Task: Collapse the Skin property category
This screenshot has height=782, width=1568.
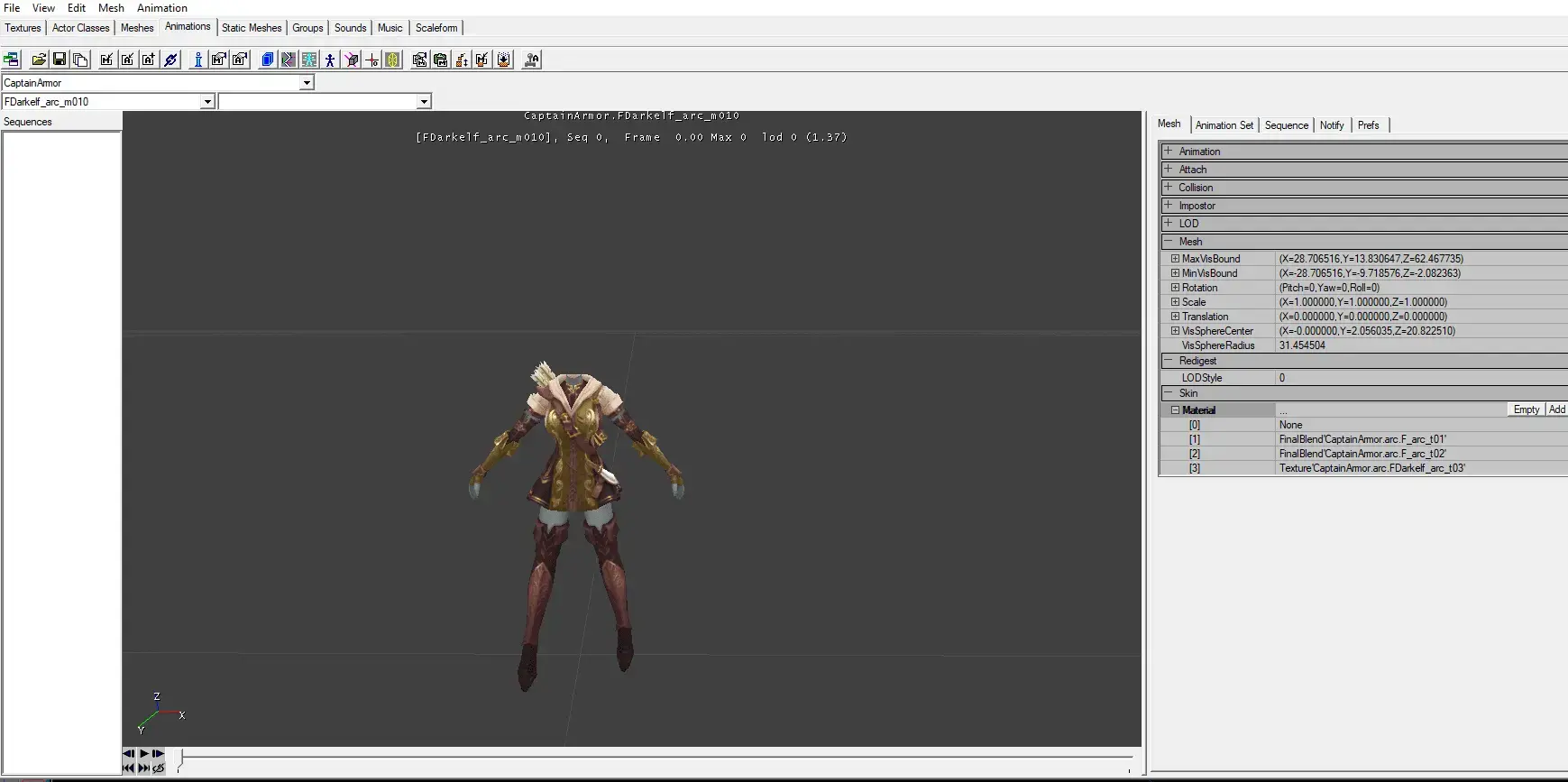Action: 1169,392
